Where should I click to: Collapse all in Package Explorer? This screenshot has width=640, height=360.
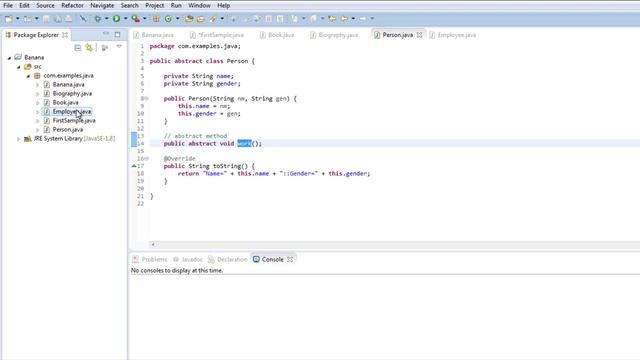pos(78,48)
